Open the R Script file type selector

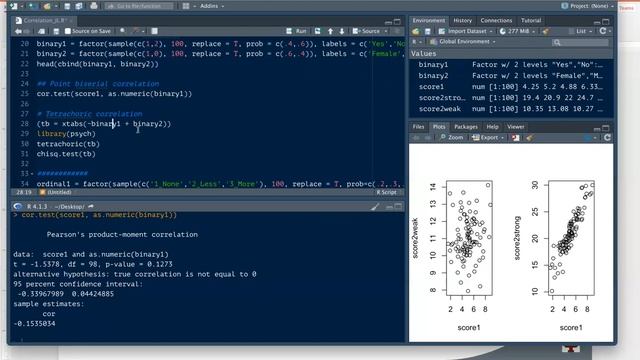click(387, 192)
